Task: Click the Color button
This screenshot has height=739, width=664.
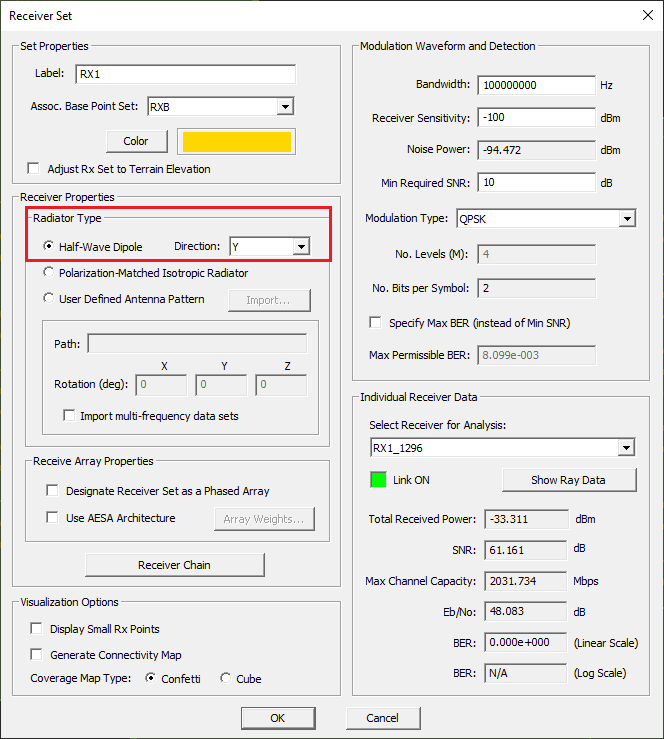Action: (x=137, y=141)
